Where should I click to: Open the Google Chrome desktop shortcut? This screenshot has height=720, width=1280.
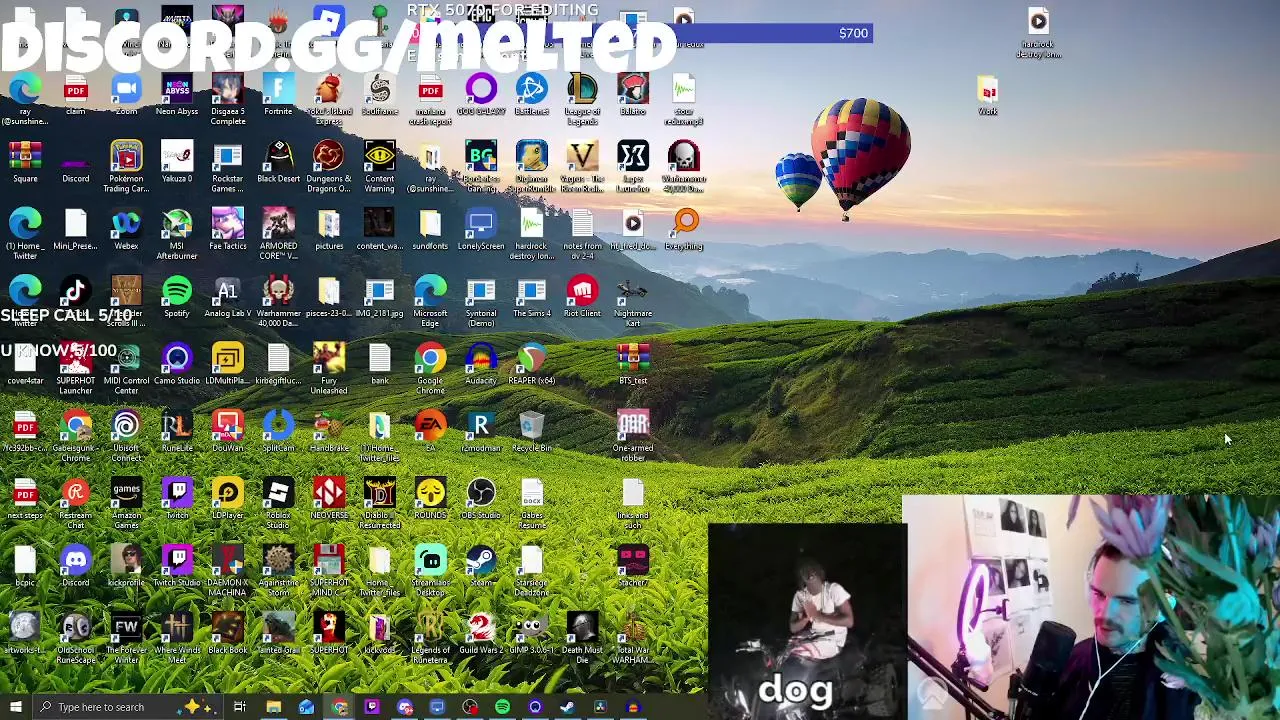430,358
